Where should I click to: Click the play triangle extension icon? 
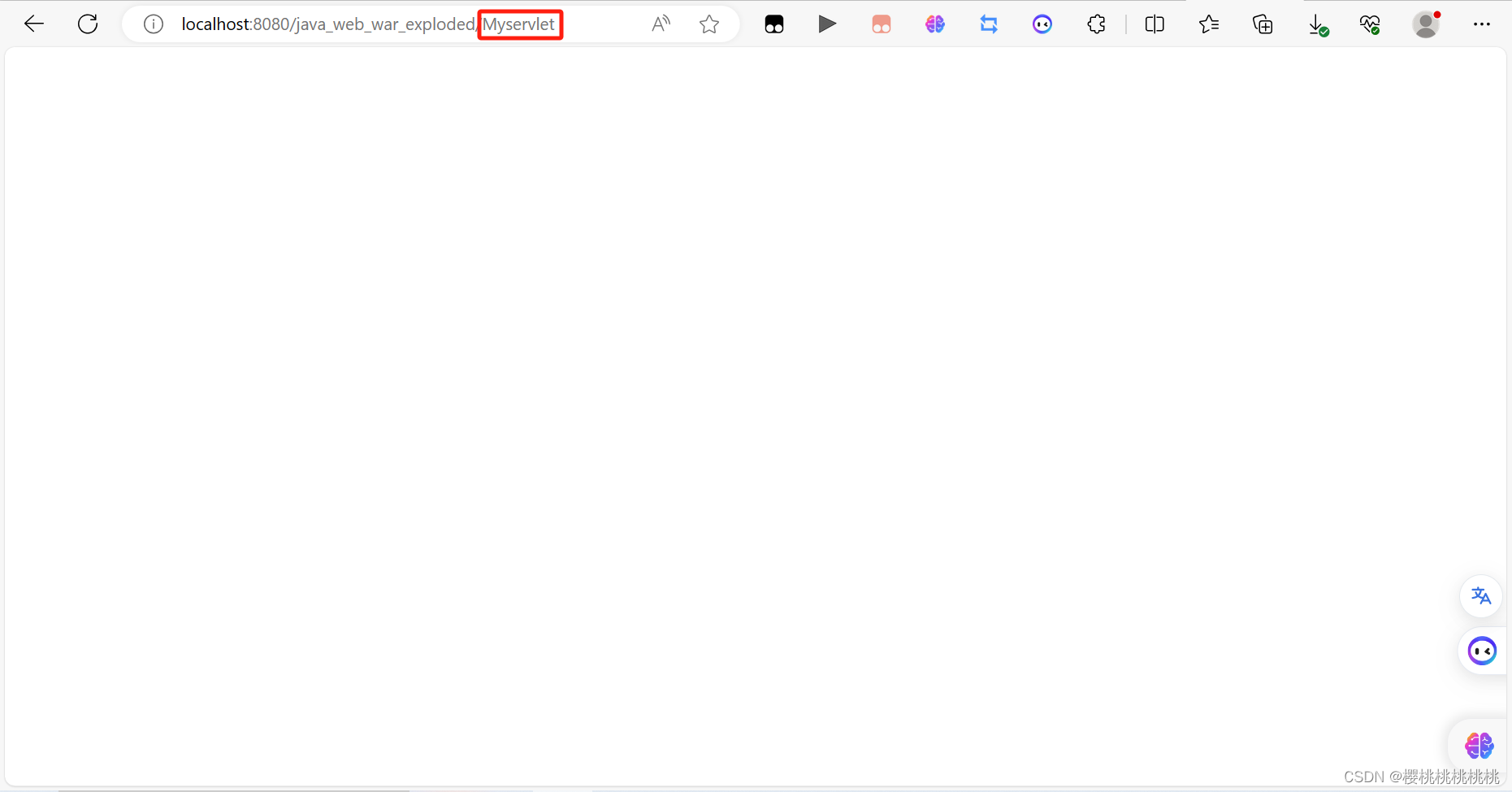[x=827, y=24]
